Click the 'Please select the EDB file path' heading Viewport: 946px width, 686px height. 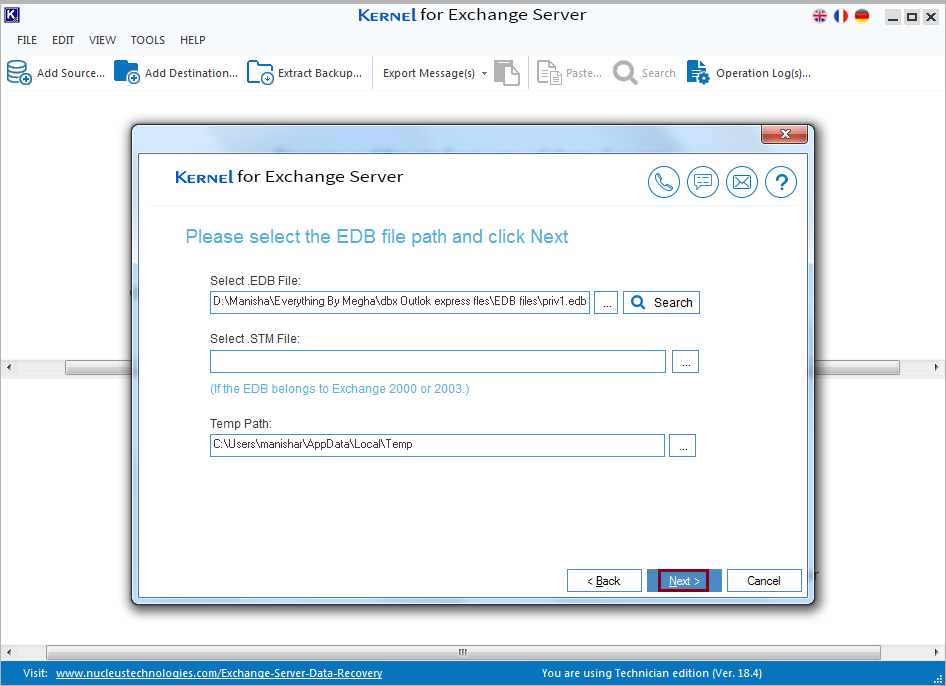click(376, 237)
